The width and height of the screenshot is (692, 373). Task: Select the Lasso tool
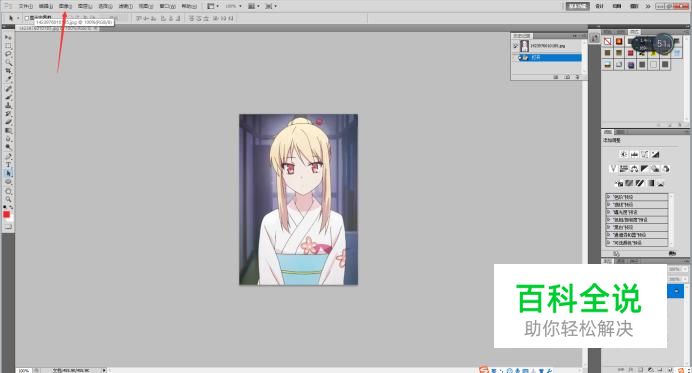[8, 54]
